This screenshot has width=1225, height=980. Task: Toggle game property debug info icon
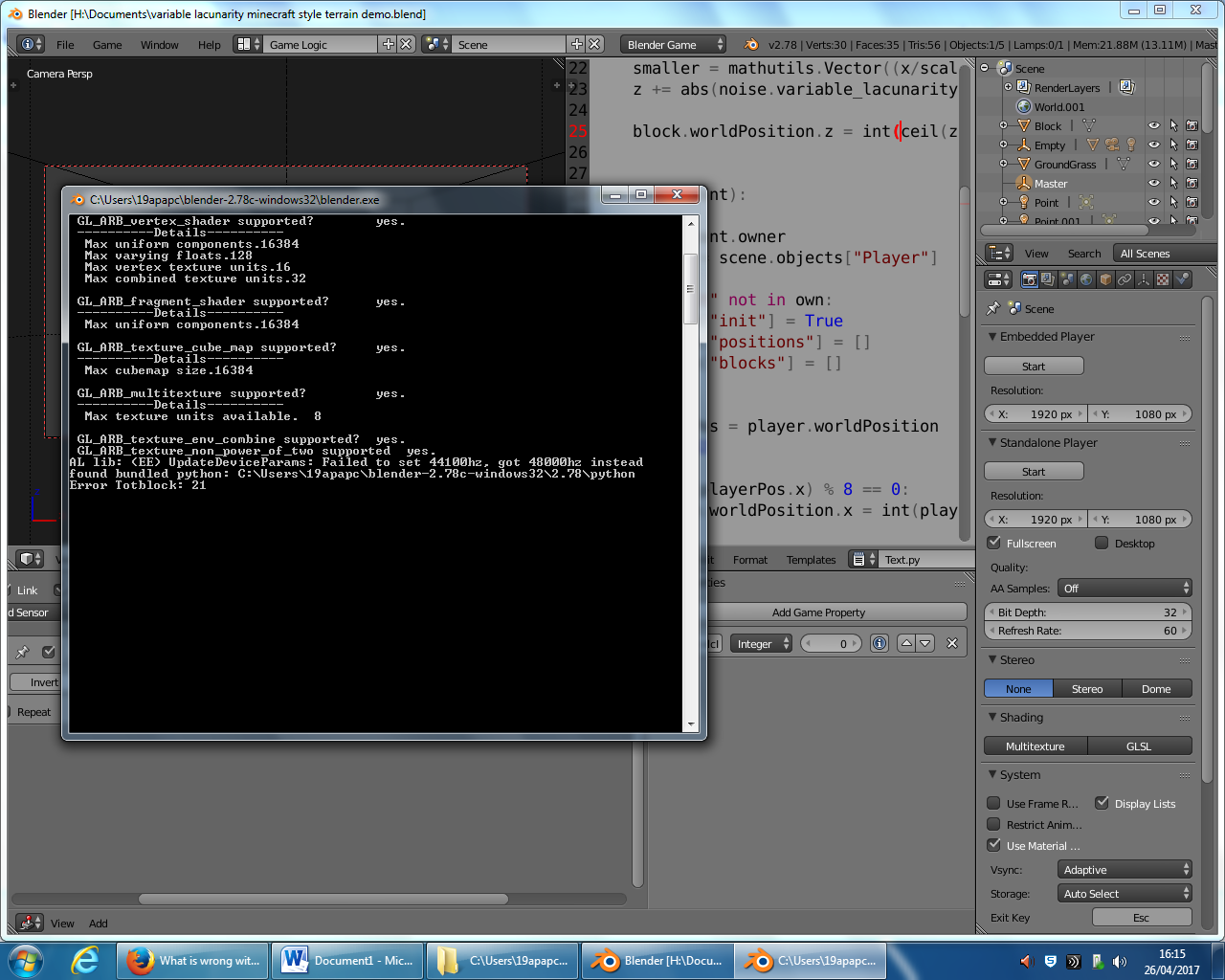coord(880,643)
